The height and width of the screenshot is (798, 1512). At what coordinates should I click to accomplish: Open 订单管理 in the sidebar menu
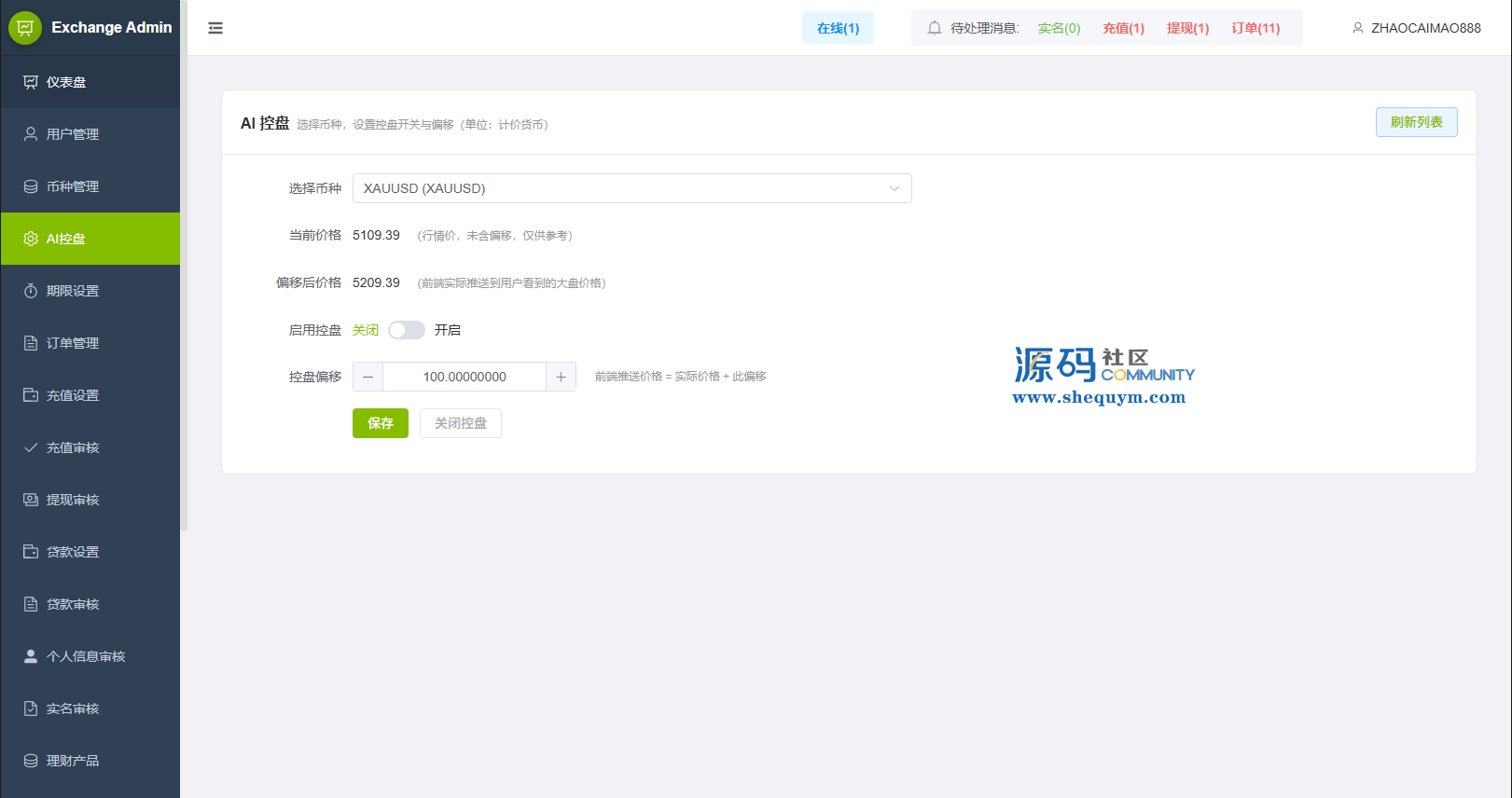[73, 343]
